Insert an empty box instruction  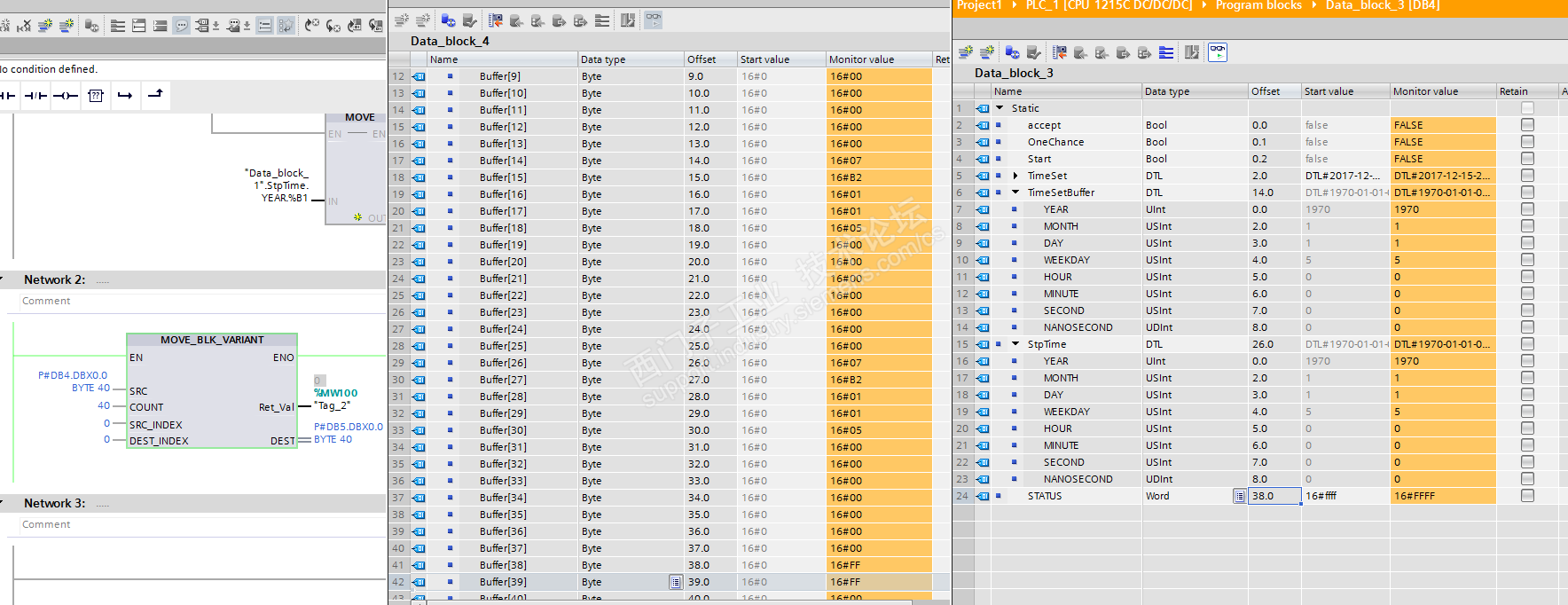click(96, 95)
